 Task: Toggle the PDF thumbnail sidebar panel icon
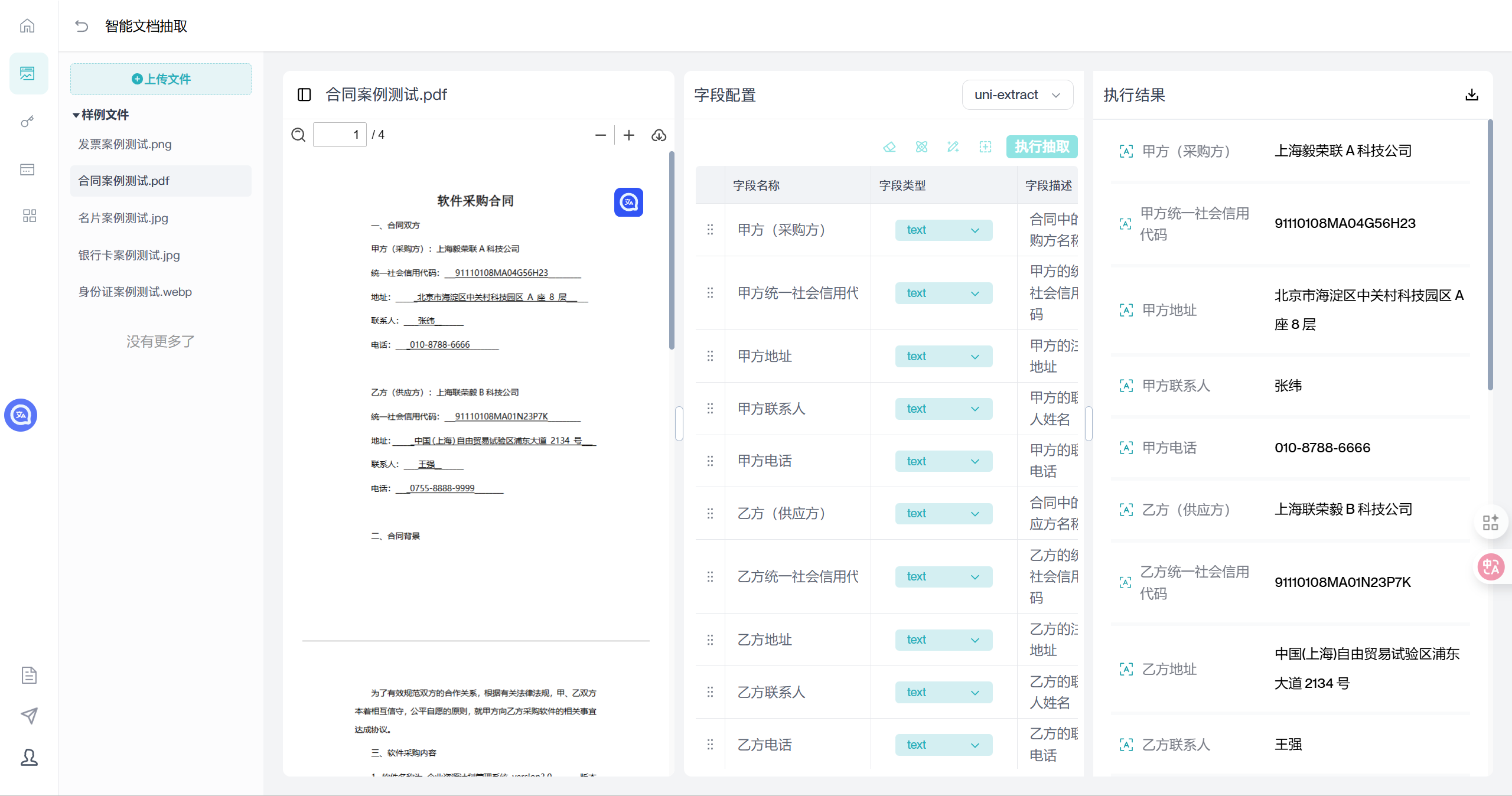pyautogui.click(x=304, y=94)
